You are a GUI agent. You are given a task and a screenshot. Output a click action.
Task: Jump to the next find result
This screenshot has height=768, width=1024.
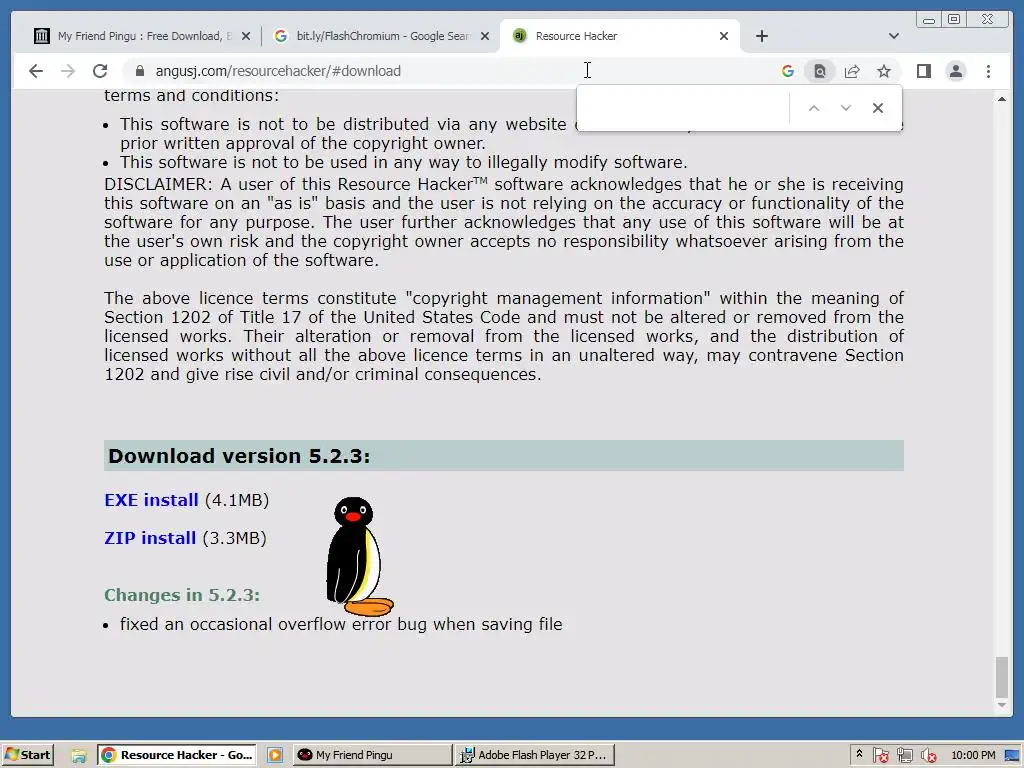[846, 108]
